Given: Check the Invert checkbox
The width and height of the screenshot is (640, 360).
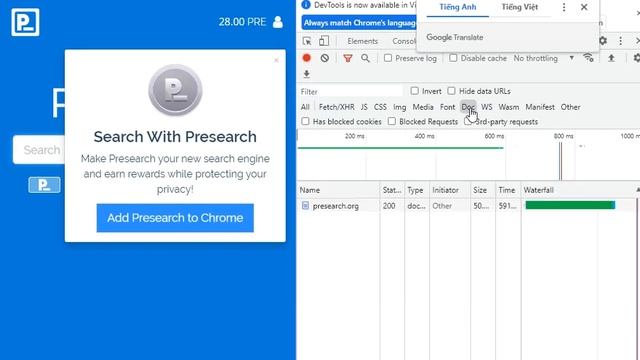Looking at the screenshot, I should click(x=414, y=91).
